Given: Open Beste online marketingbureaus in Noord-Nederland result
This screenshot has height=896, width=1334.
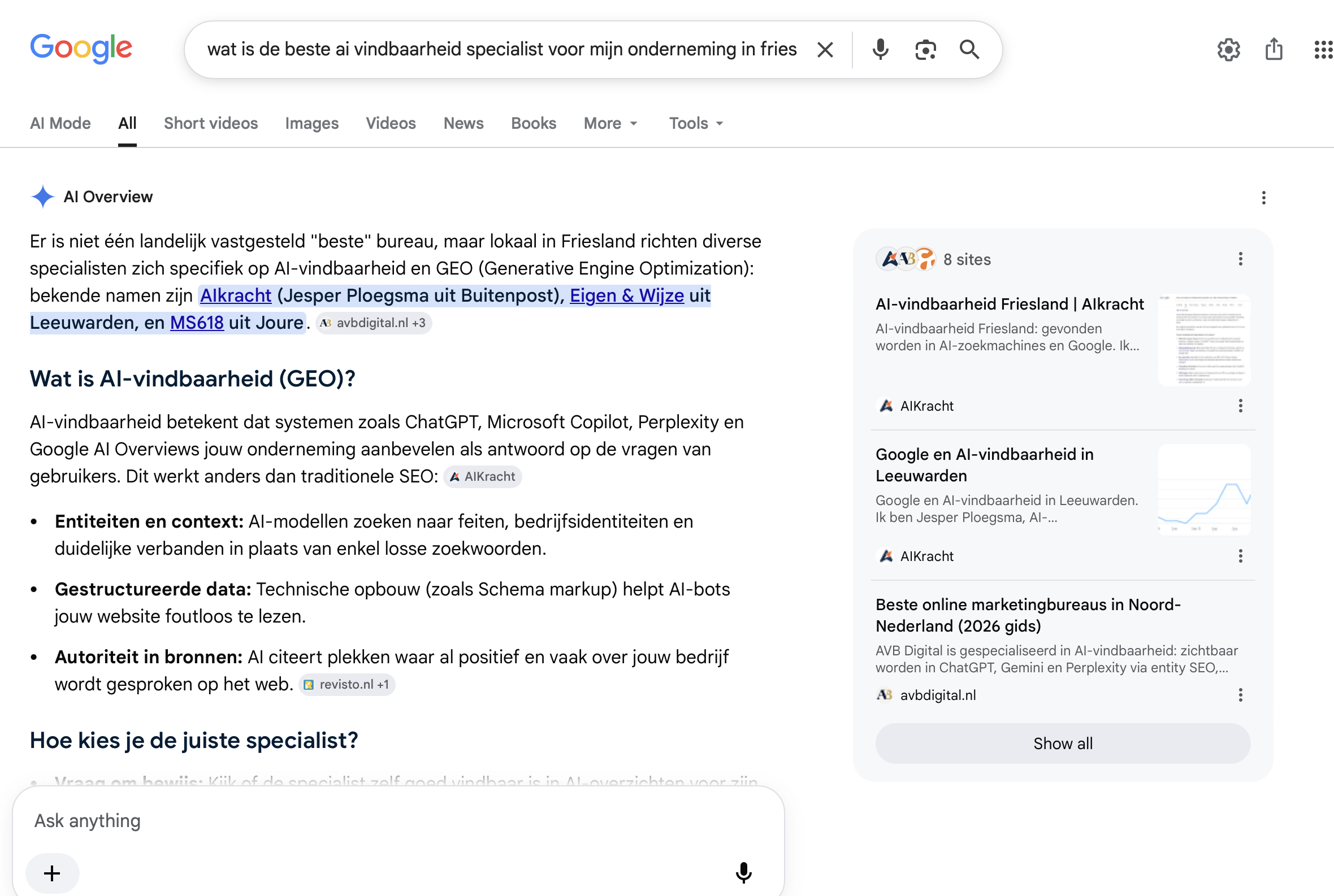Looking at the screenshot, I should click(1028, 615).
